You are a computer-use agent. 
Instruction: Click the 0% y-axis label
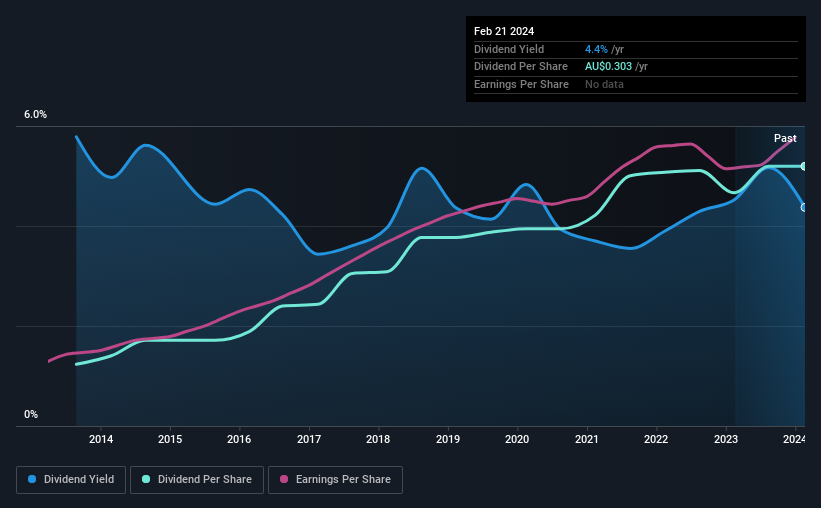click(x=31, y=414)
